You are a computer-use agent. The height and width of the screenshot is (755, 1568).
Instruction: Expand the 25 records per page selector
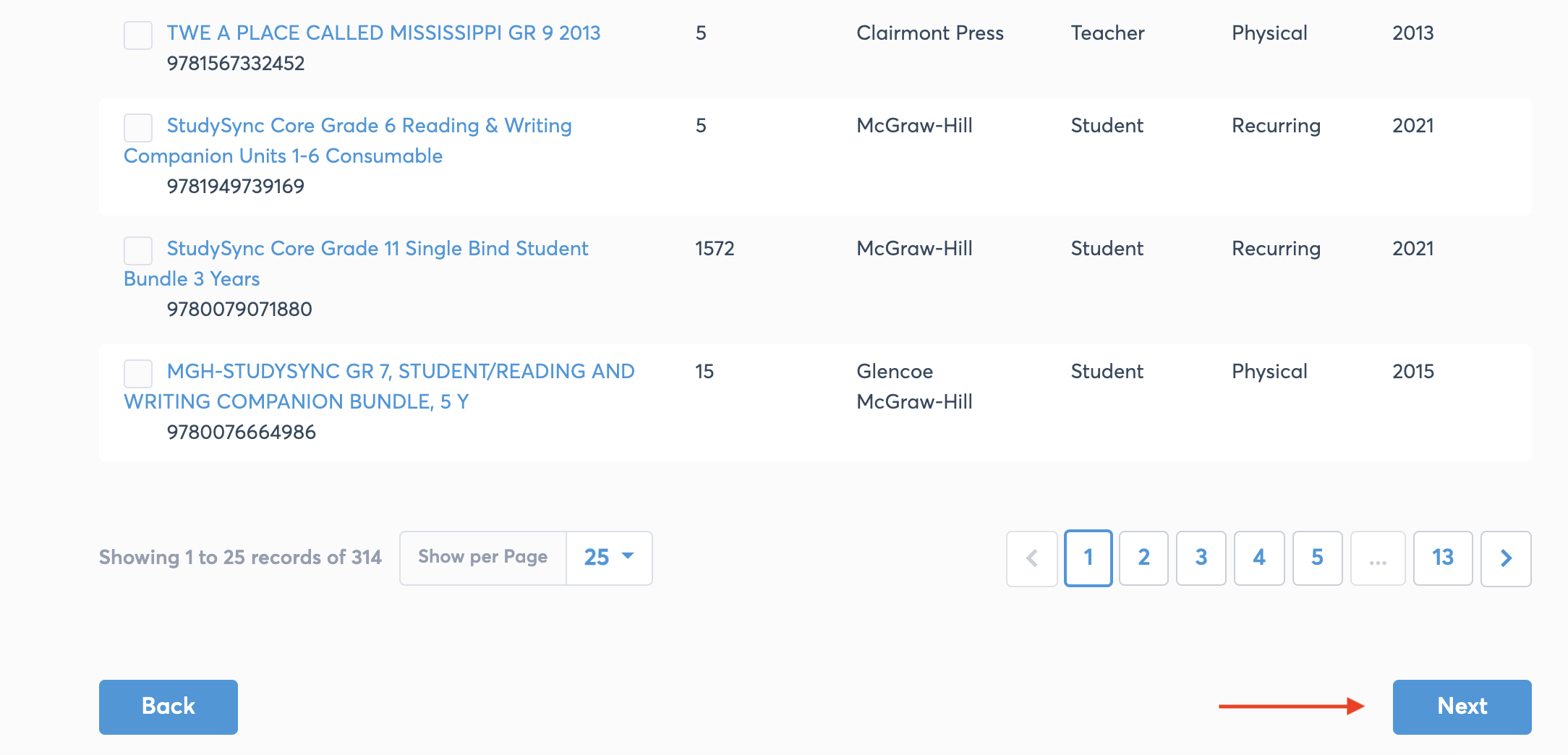[608, 558]
